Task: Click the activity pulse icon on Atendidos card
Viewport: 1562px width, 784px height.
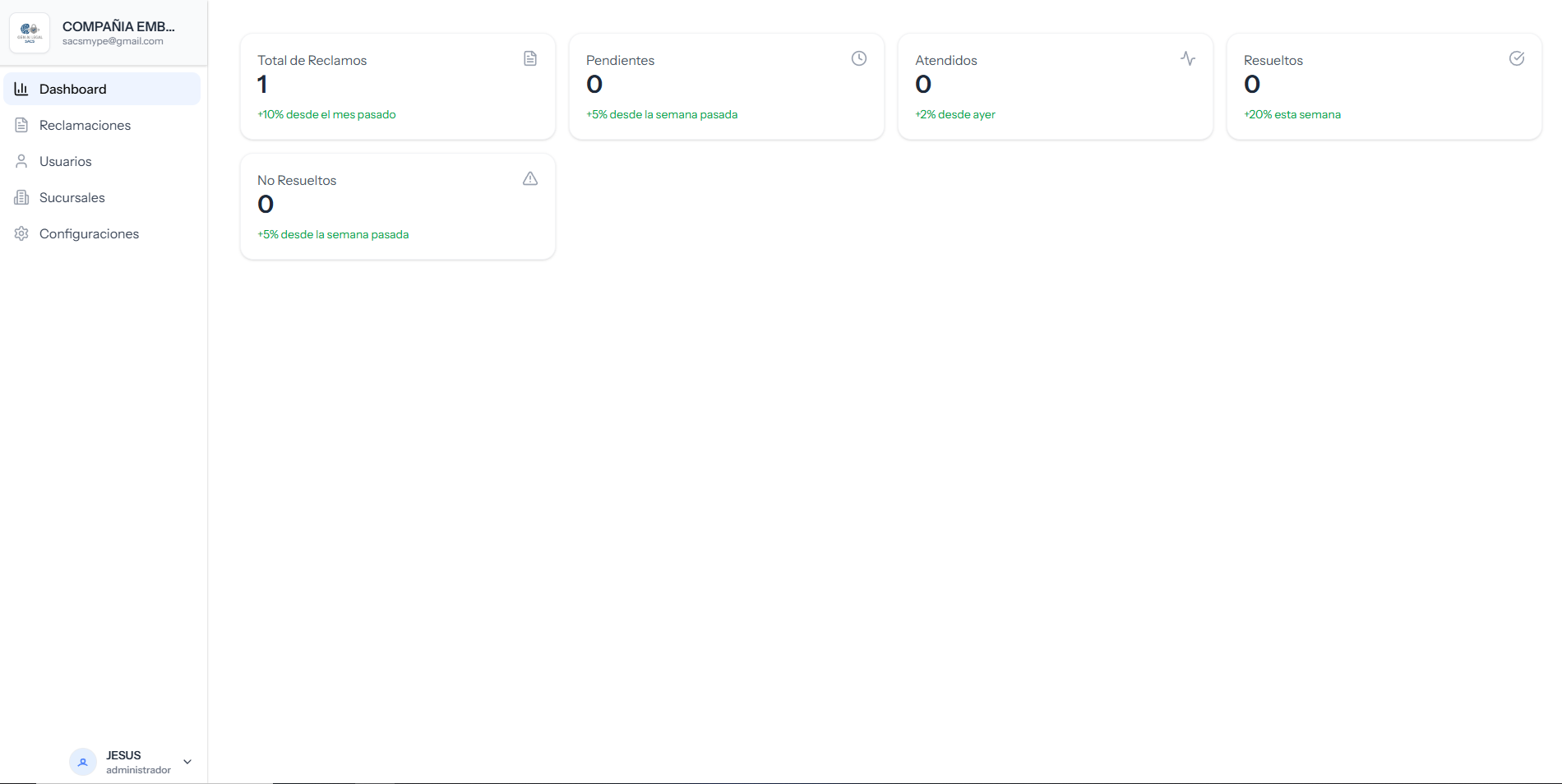Action: 1187,58
